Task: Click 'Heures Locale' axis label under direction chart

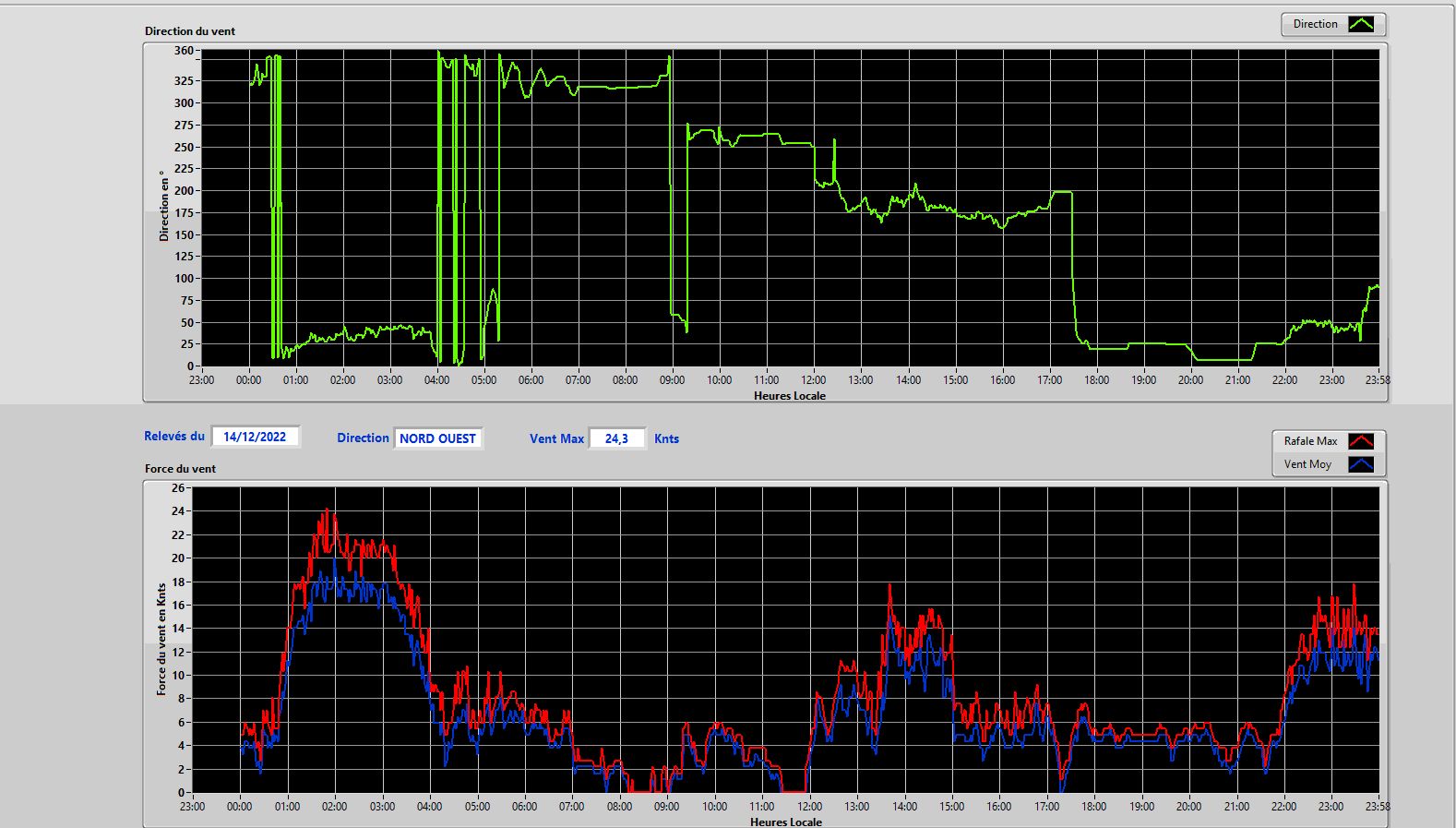Action: tap(790, 395)
